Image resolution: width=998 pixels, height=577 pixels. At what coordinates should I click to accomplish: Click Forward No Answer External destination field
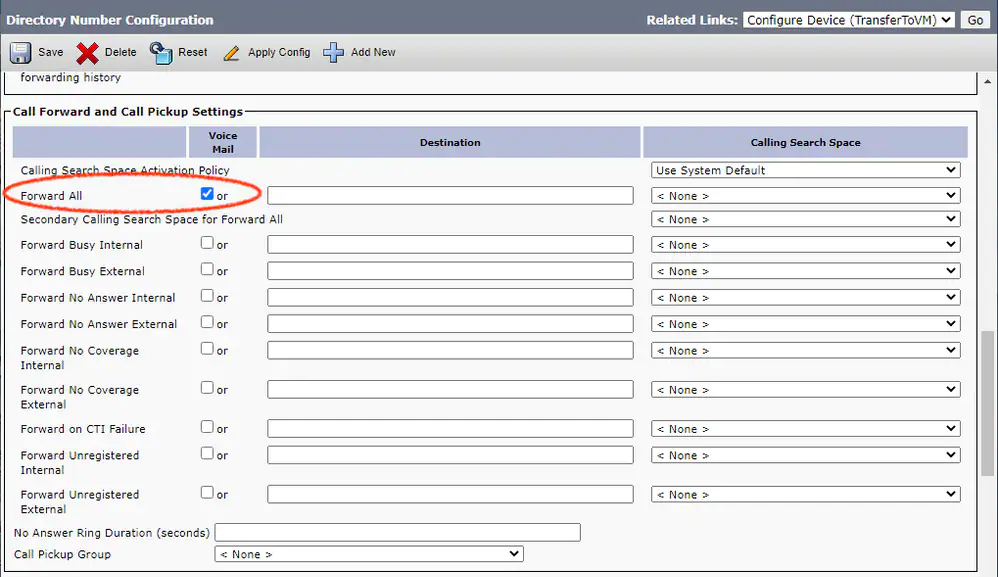pos(450,324)
